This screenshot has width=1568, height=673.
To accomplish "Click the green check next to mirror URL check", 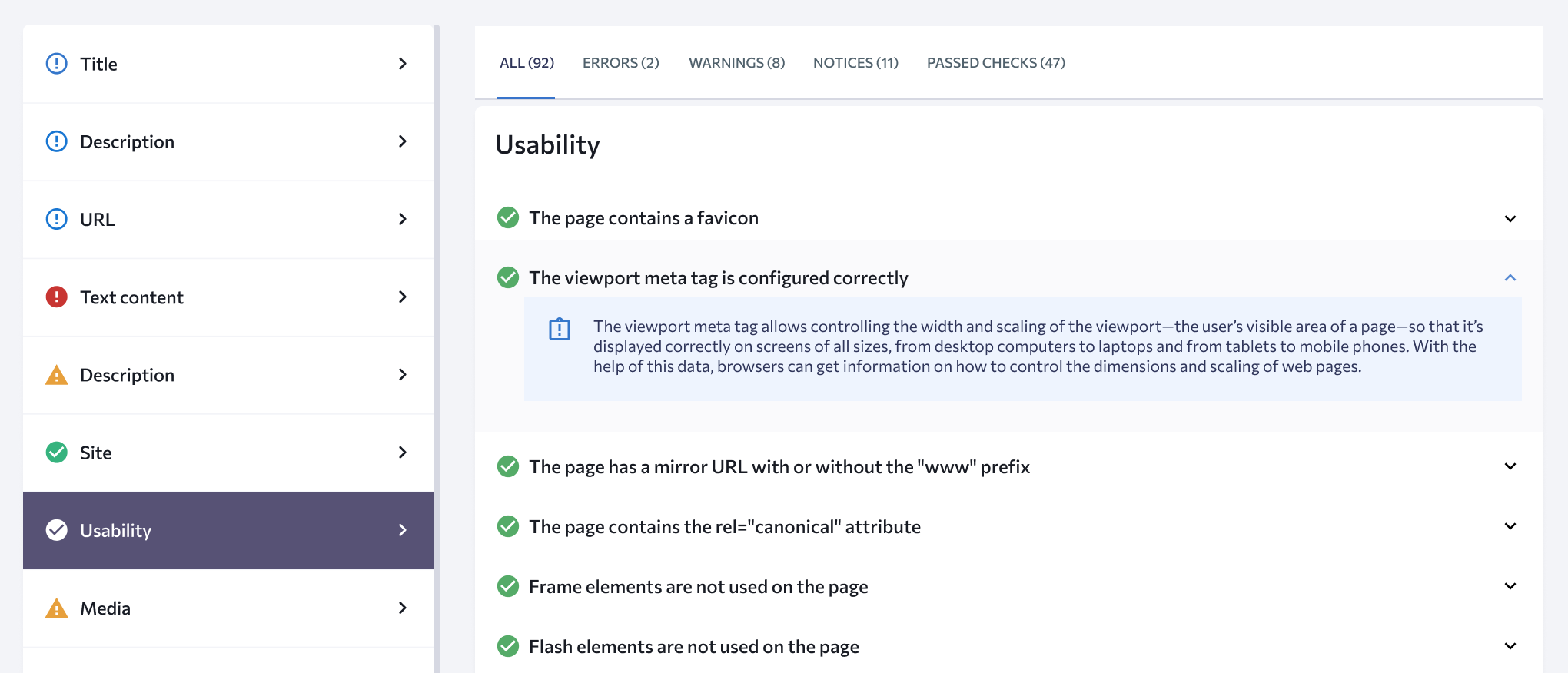I will (508, 466).
